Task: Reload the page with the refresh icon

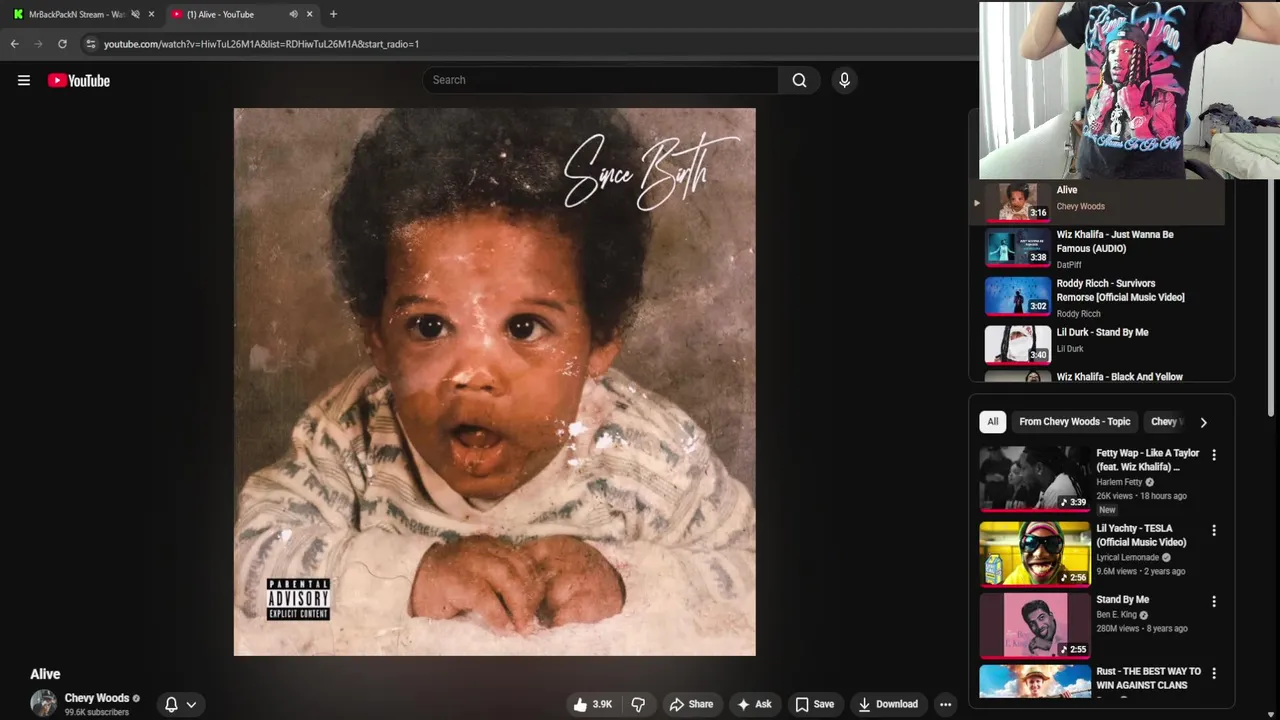Action: (x=62, y=44)
